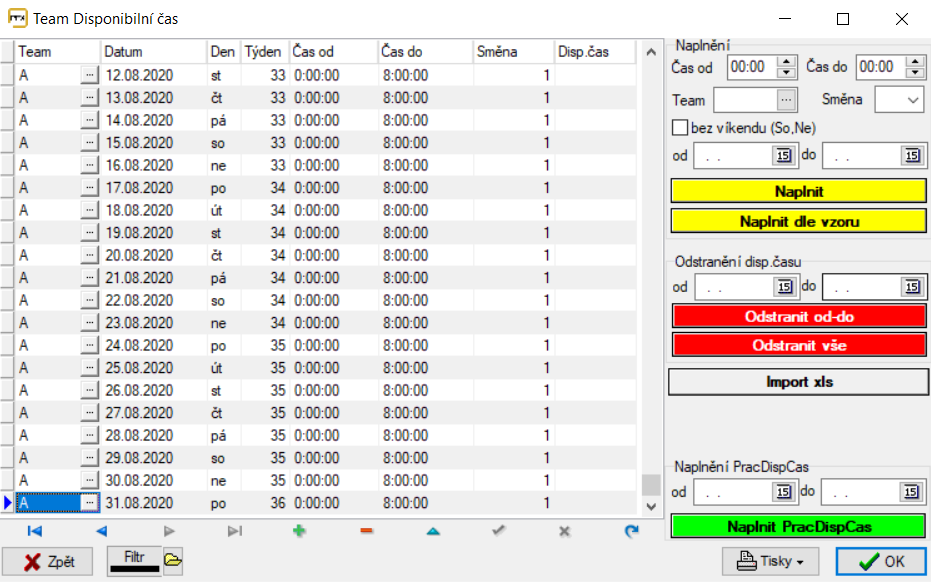Enable bez víkendu (So,Ne) checkbox
Image resolution: width=931 pixels, height=582 pixels.
[680, 128]
